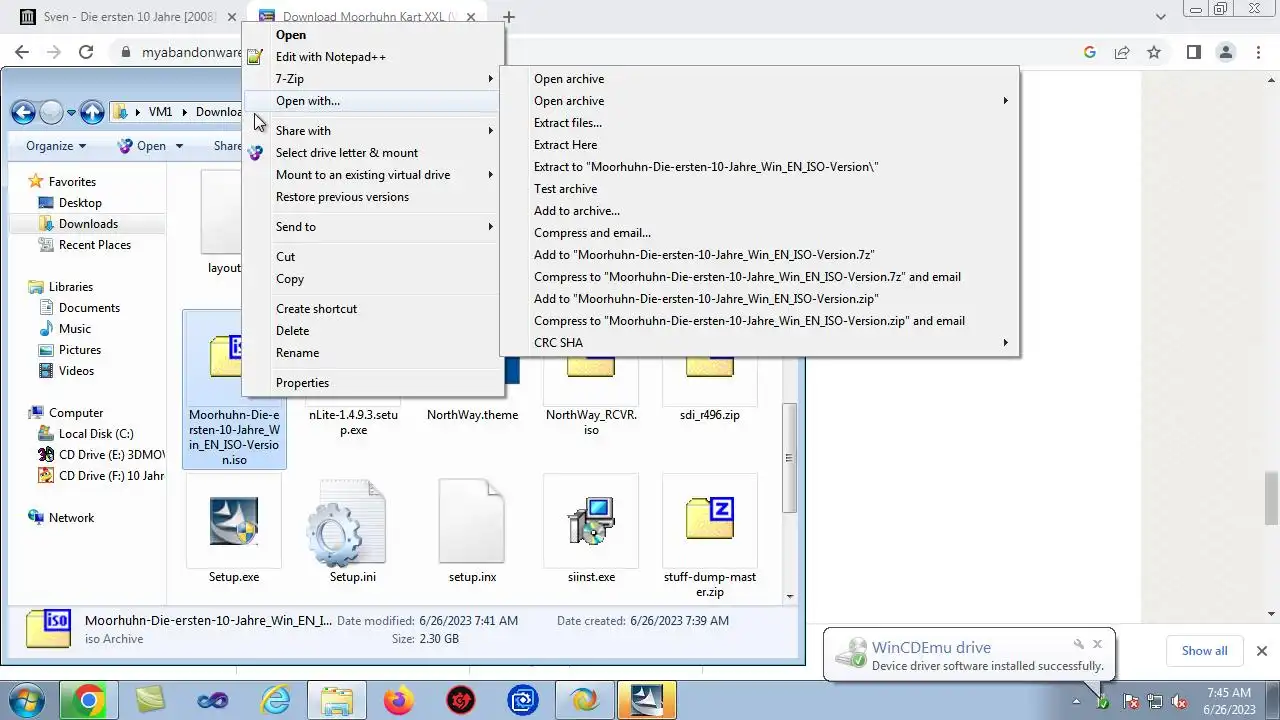This screenshot has height=720, width=1280.
Task: Click Show all downloads button
Action: [1204, 651]
